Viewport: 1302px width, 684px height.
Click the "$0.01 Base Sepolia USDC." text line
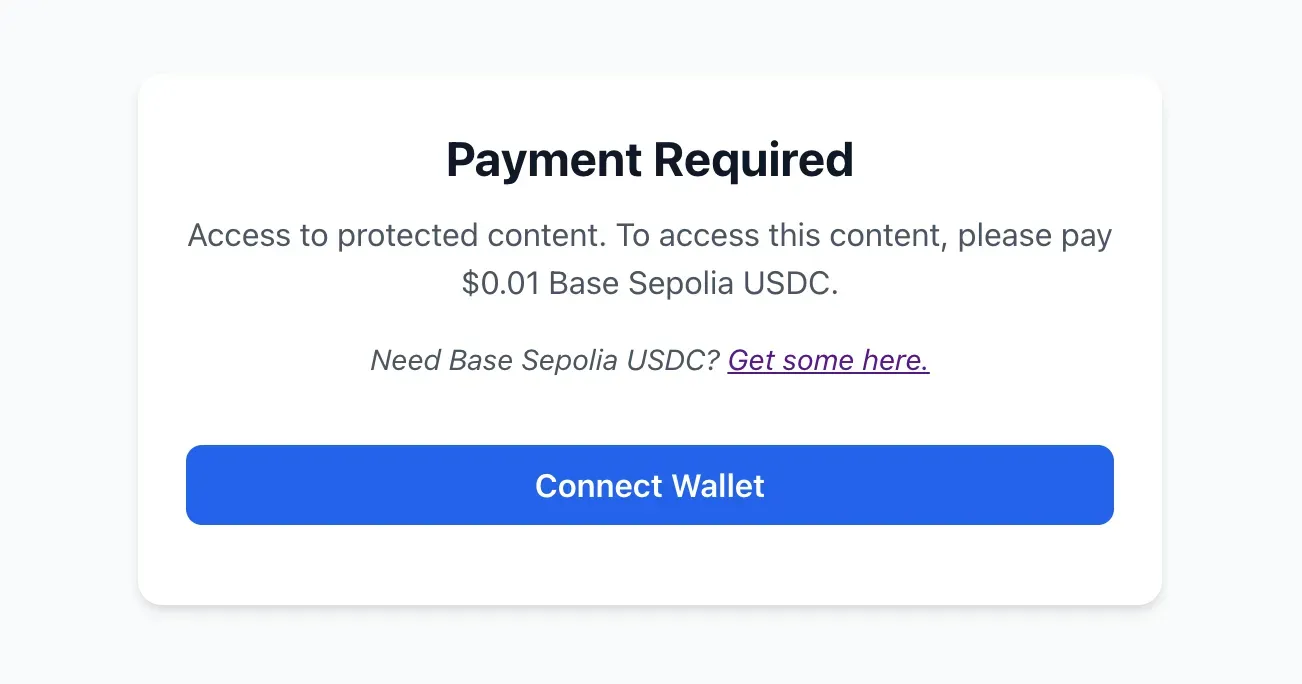650,284
